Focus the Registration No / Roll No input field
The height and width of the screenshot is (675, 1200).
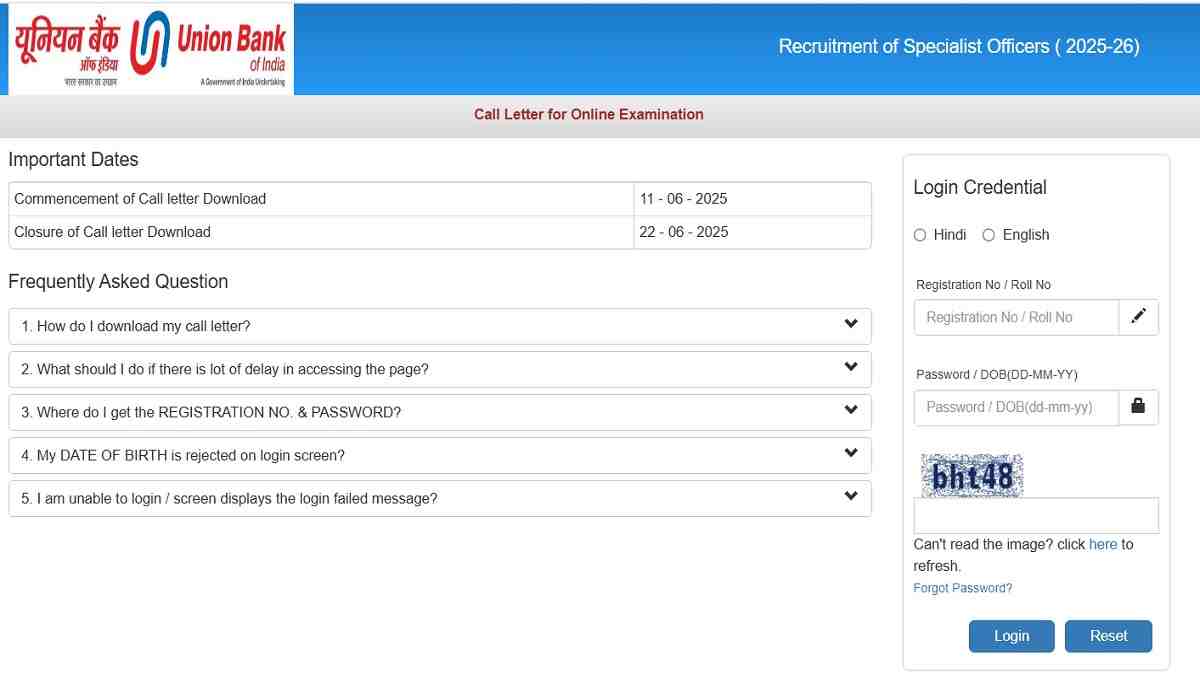pos(1015,317)
